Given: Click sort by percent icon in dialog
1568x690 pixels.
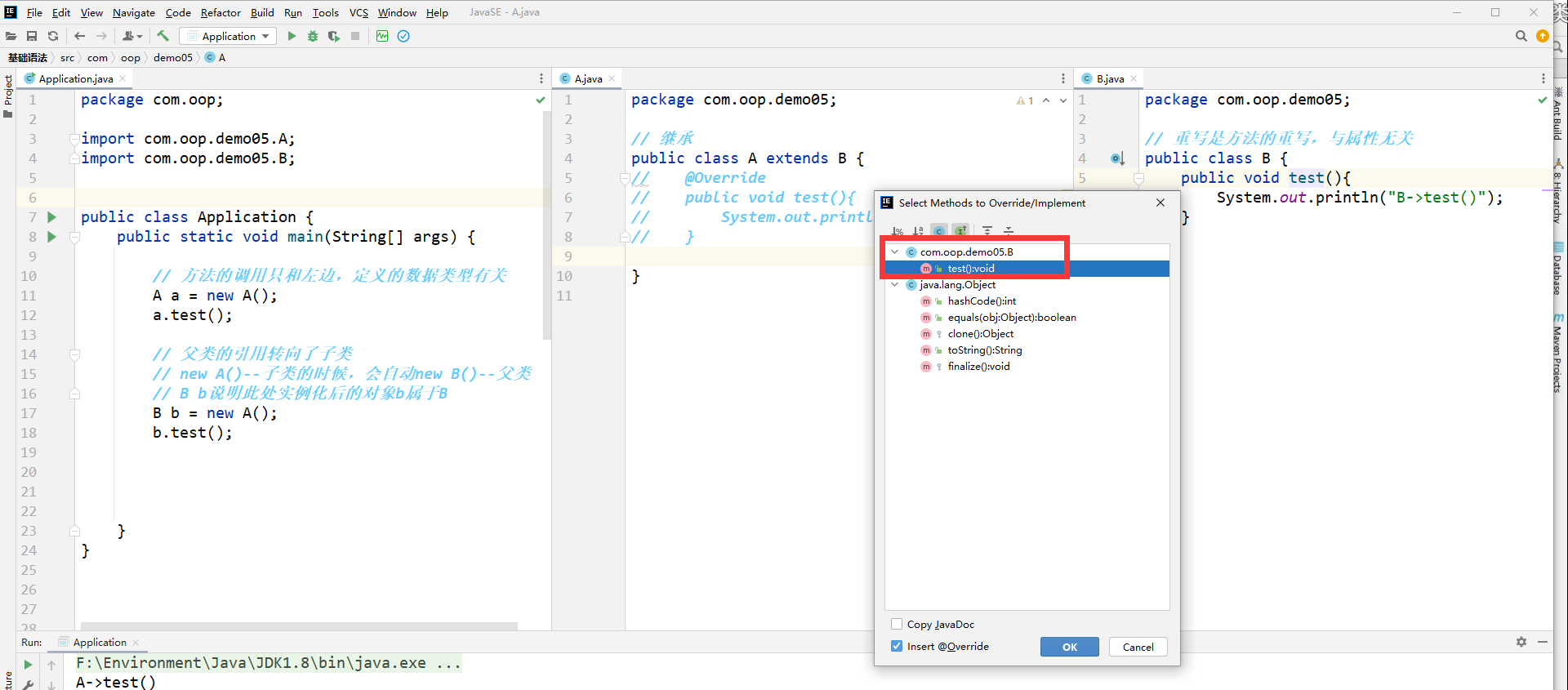Looking at the screenshot, I should (898, 231).
